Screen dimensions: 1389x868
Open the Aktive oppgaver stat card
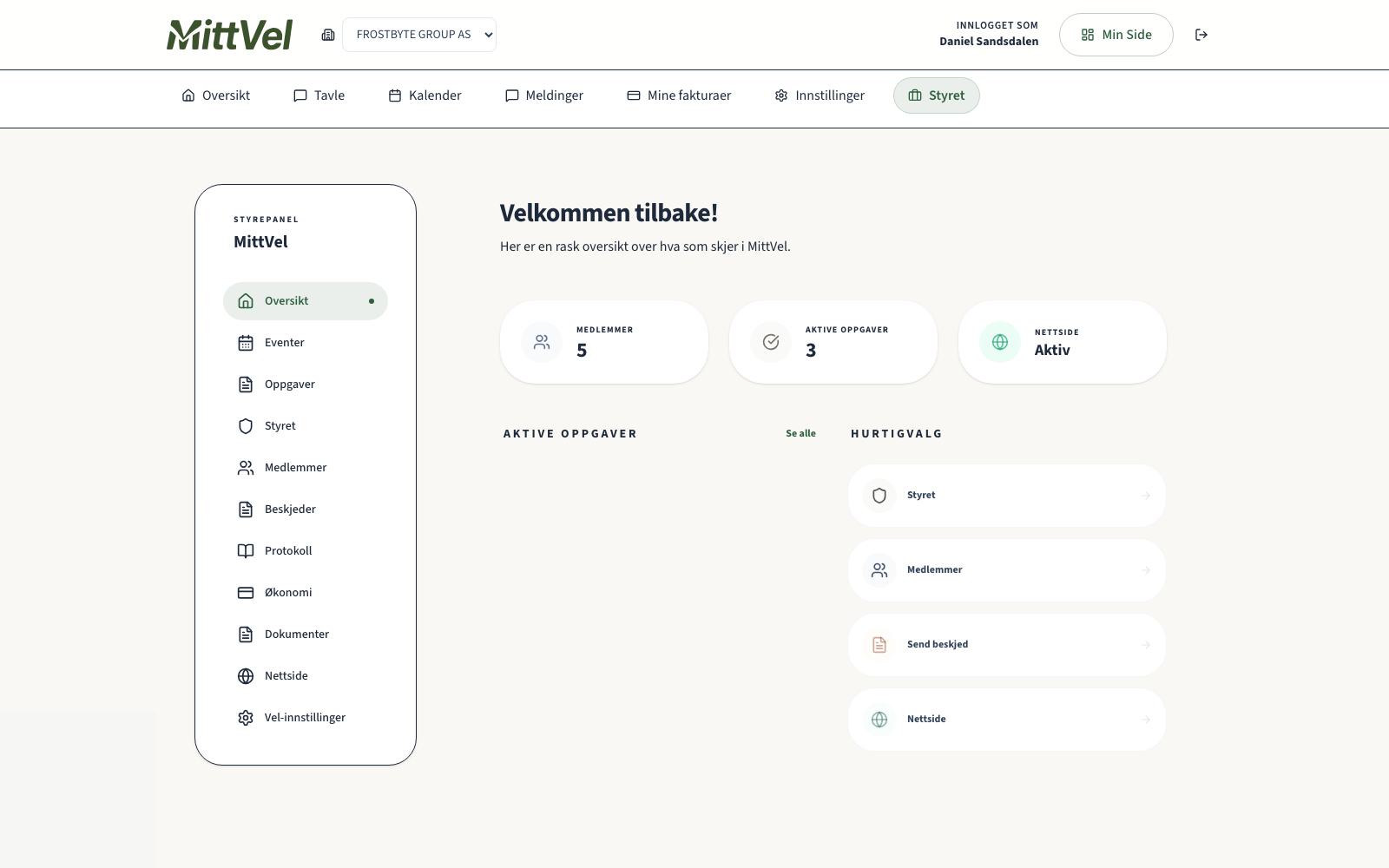(x=833, y=342)
